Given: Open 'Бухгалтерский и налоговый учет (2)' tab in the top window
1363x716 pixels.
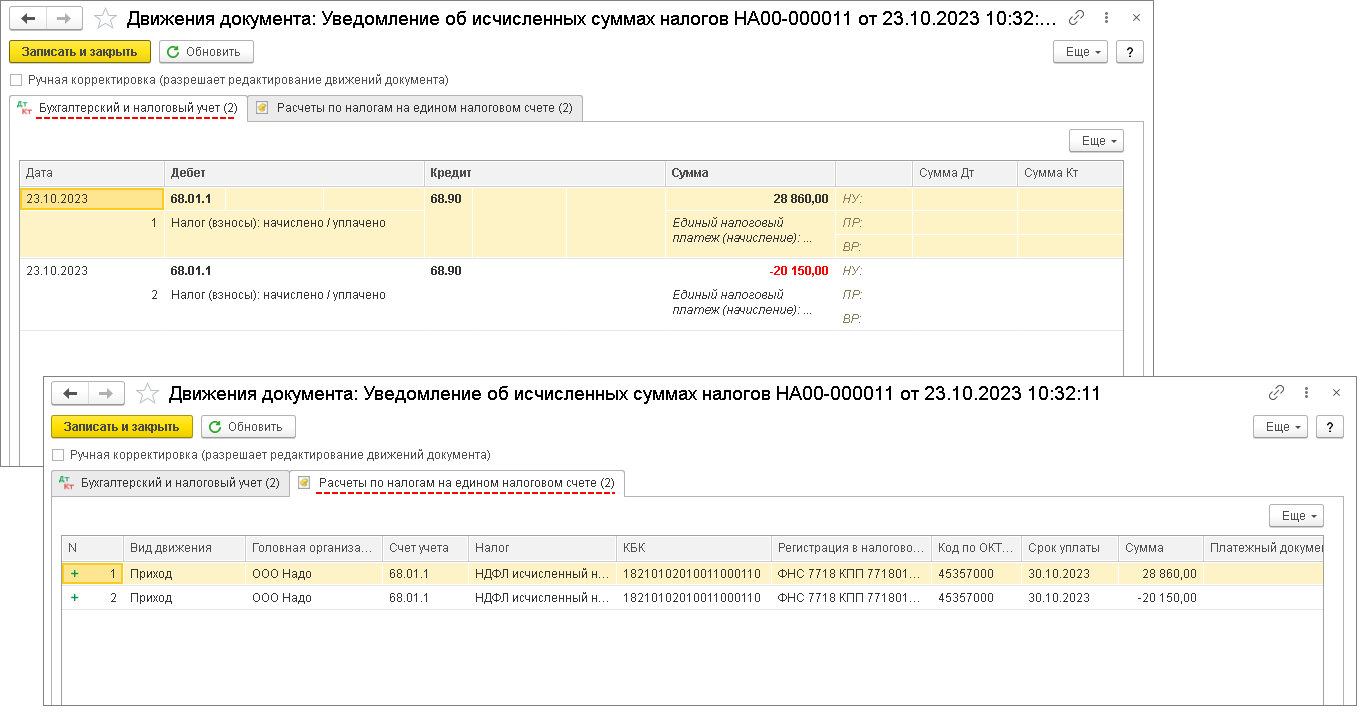Looking at the screenshot, I should pyautogui.click(x=127, y=108).
